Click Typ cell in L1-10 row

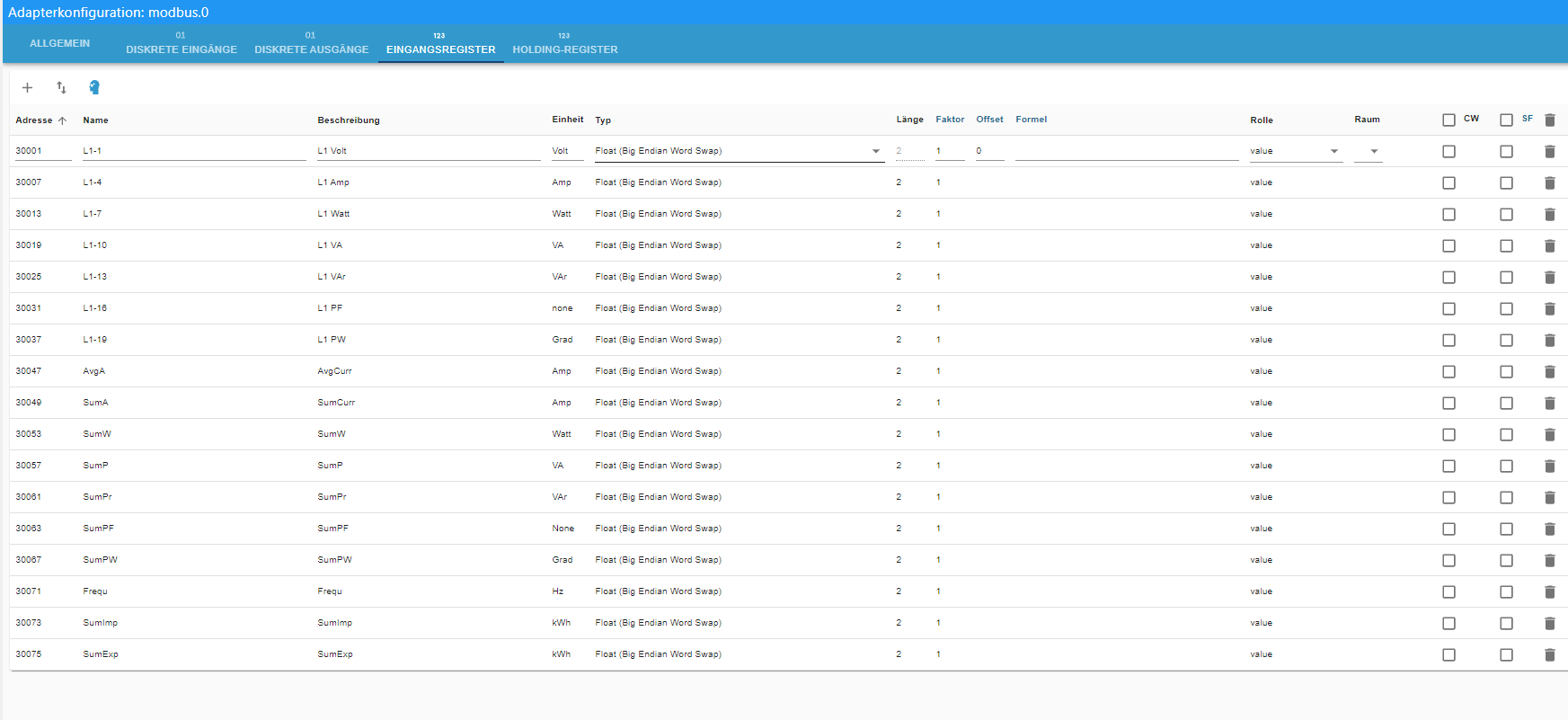coord(659,245)
